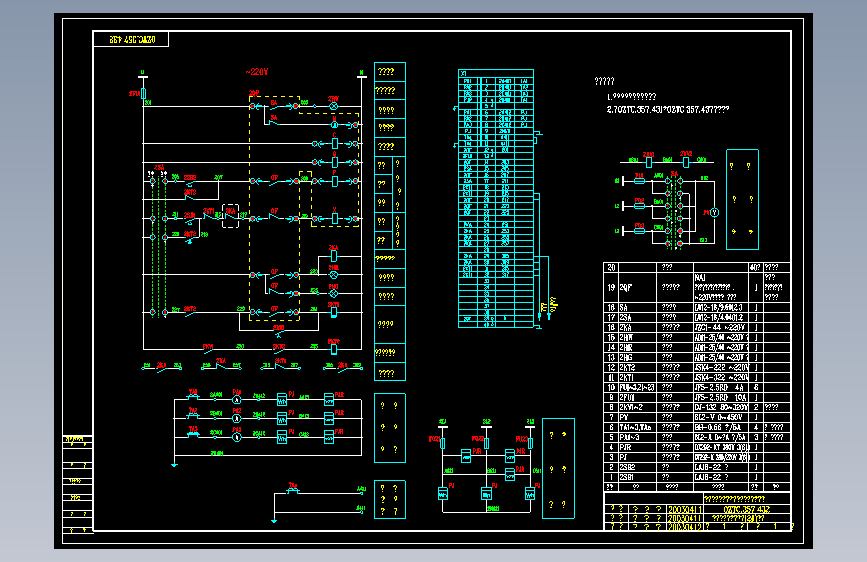Select the 2KT2 cell in the parts list
Screen dimensions: 867x562
636,367
